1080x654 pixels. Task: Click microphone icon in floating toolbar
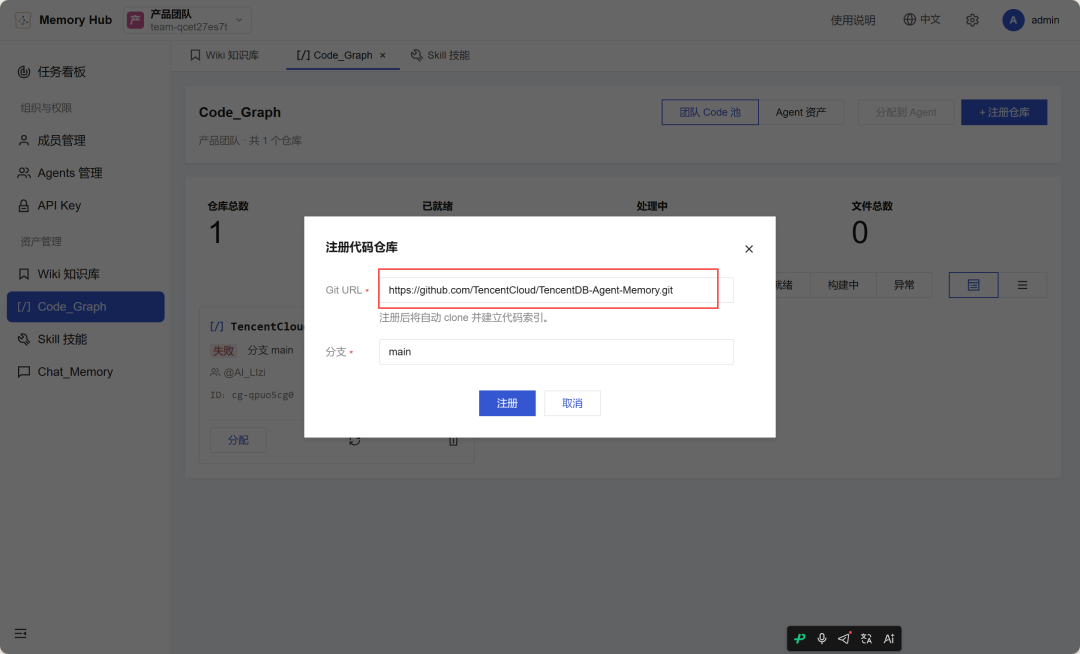click(822, 638)
